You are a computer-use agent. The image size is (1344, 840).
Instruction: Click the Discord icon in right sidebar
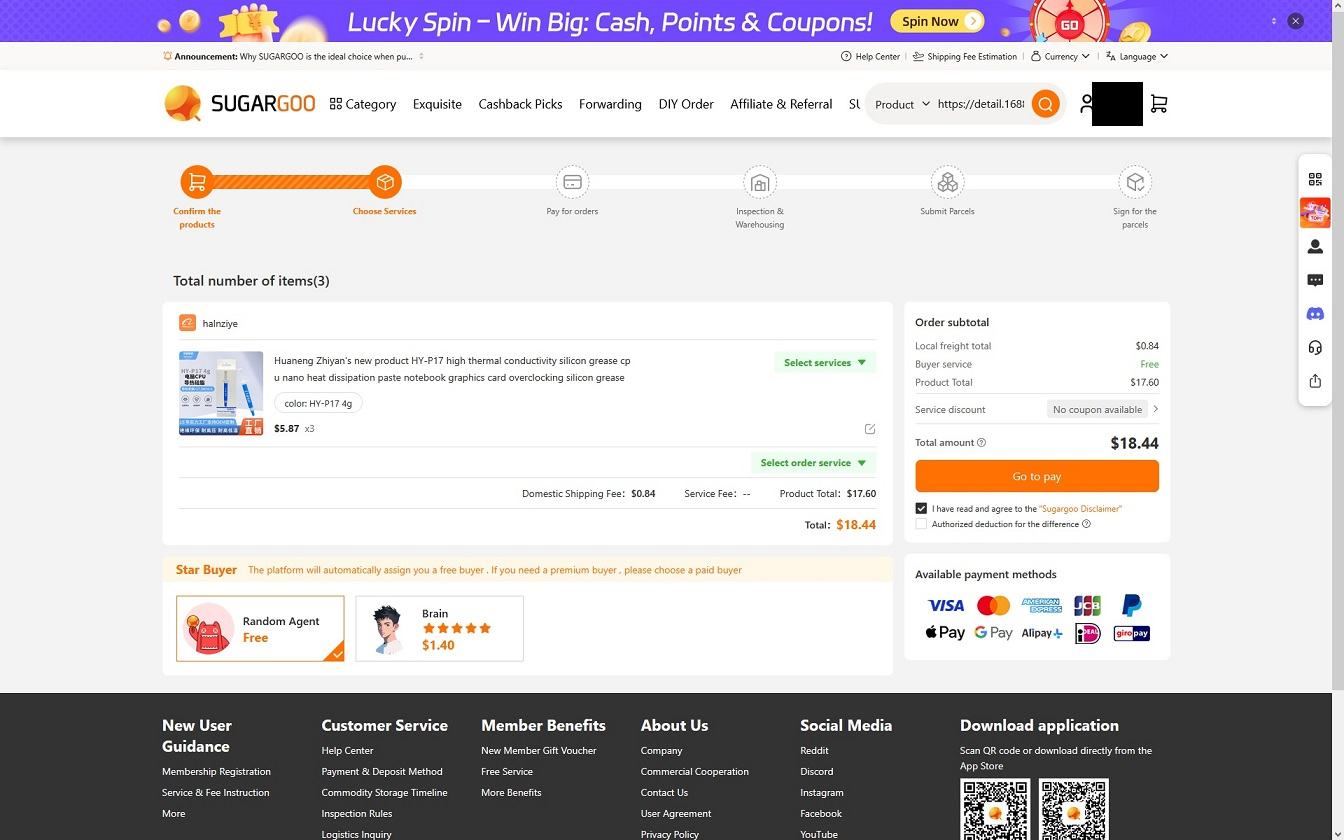(1315, 314)
